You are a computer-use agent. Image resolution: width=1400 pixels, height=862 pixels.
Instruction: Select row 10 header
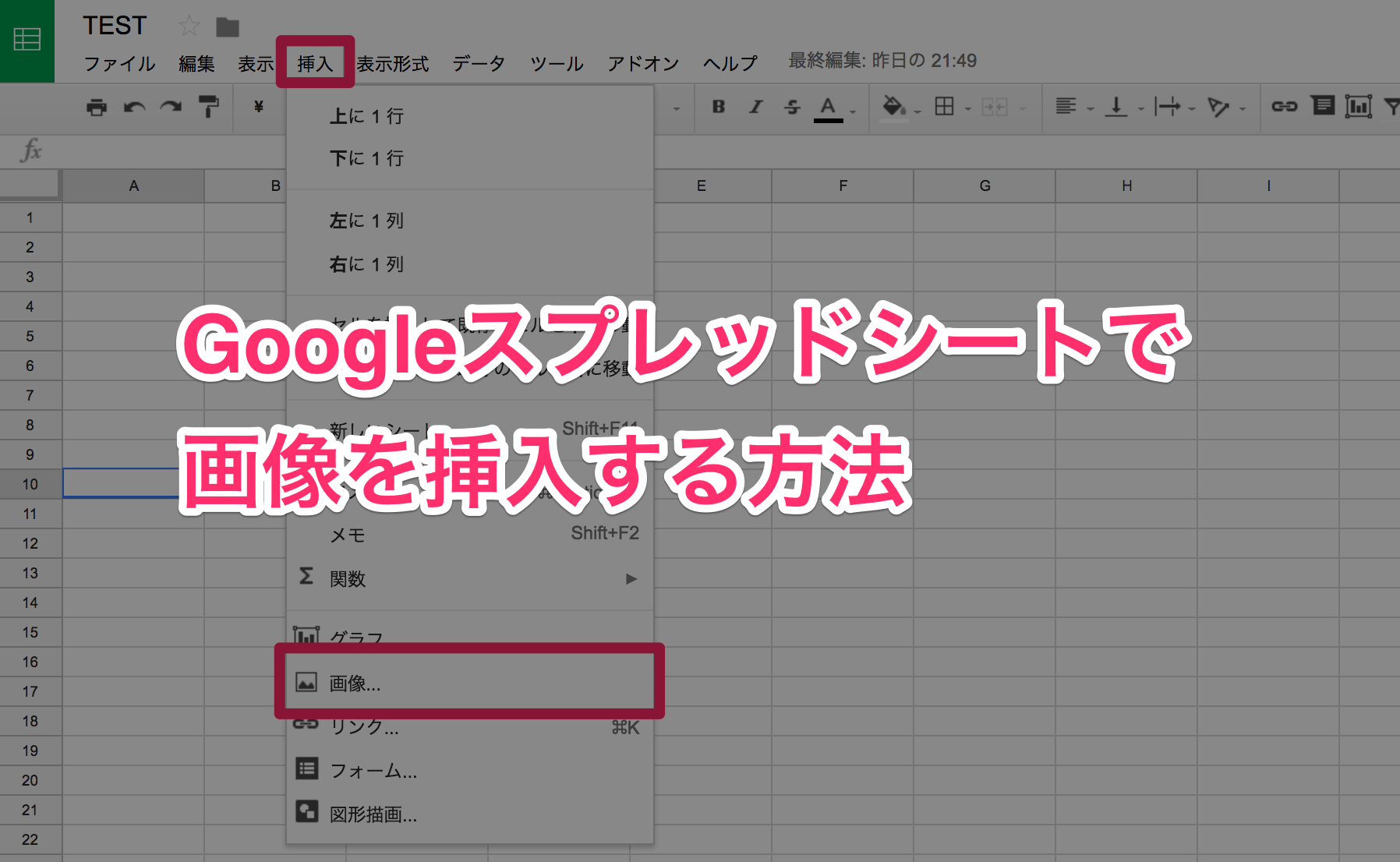pyautogui.click(x=30, y=484)
